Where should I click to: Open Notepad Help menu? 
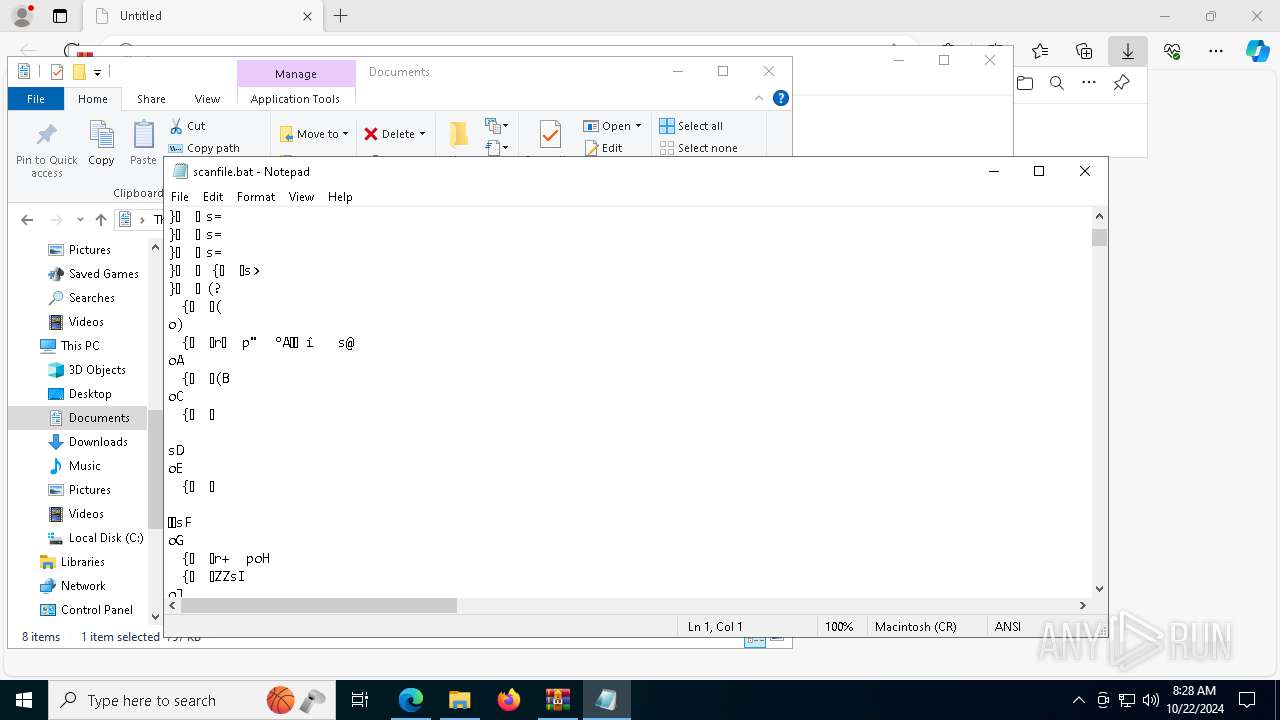[340, 197]
